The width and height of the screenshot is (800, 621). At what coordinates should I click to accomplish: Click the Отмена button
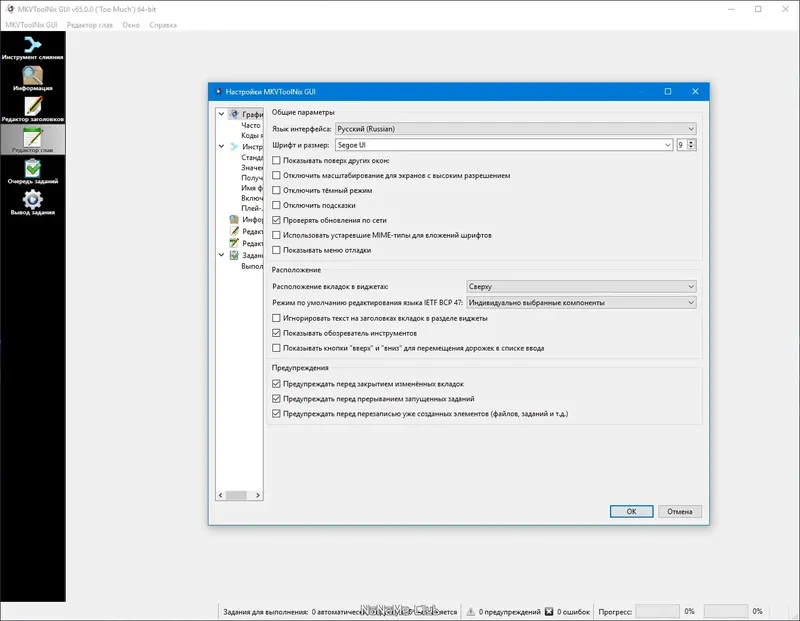coord(679,511)
